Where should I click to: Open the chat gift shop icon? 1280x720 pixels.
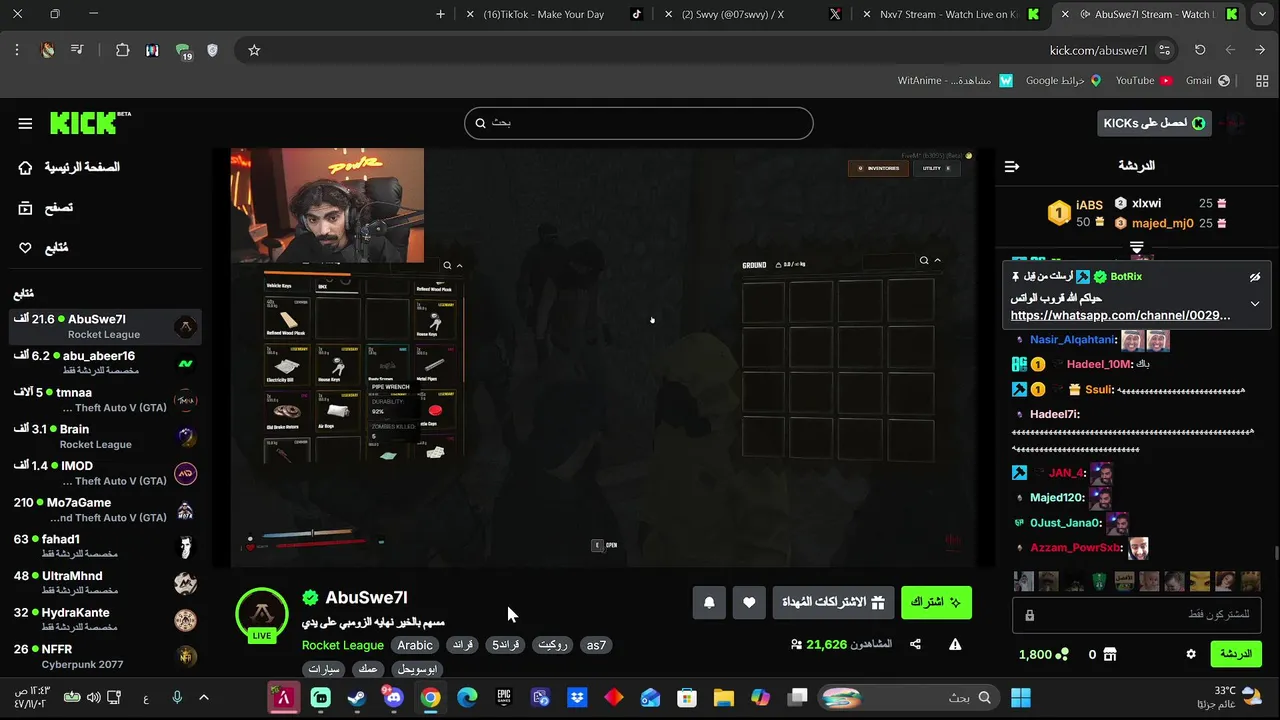point(1110,654)
